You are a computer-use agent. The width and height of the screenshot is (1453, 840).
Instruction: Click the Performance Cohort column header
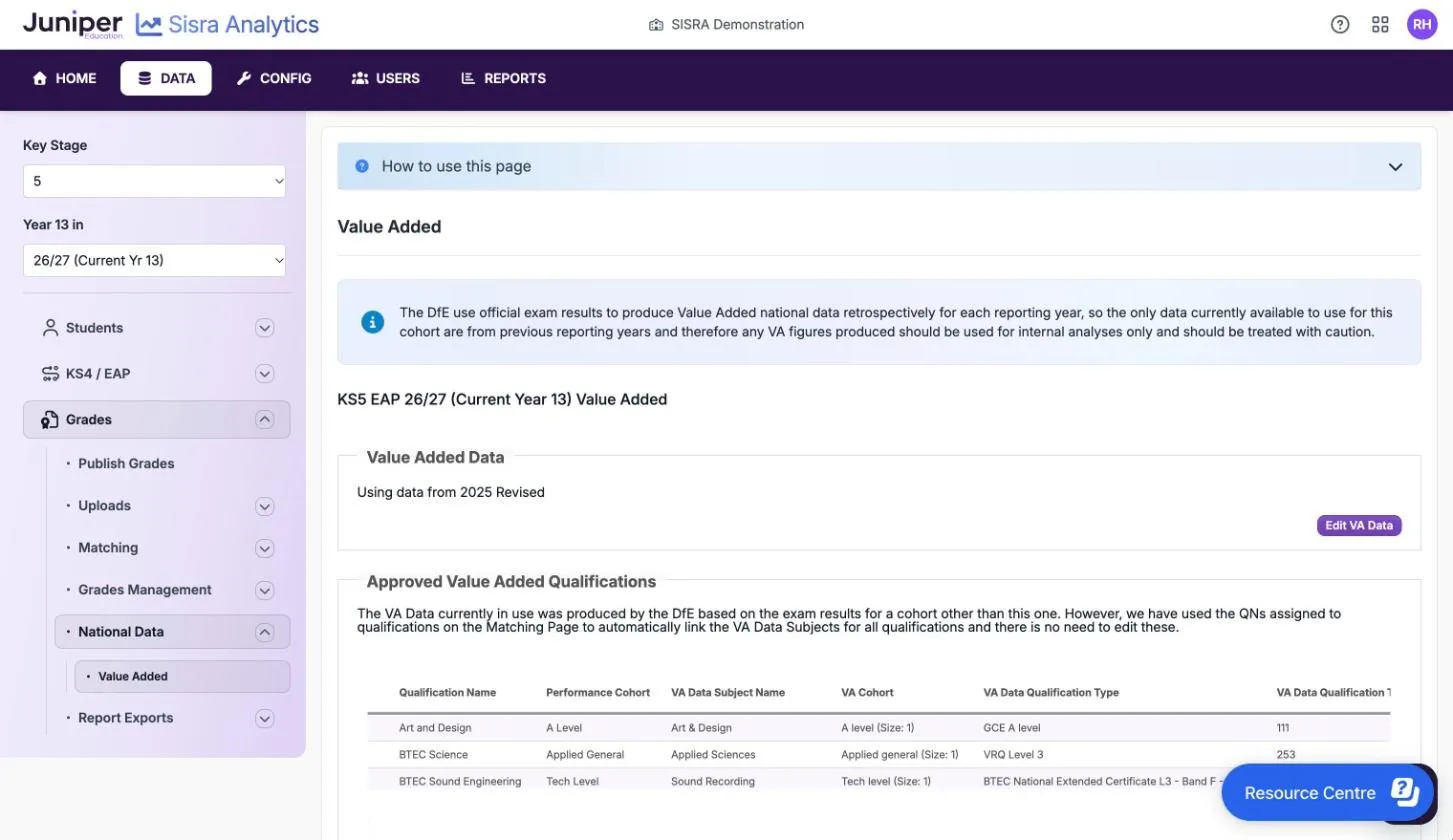598,692
